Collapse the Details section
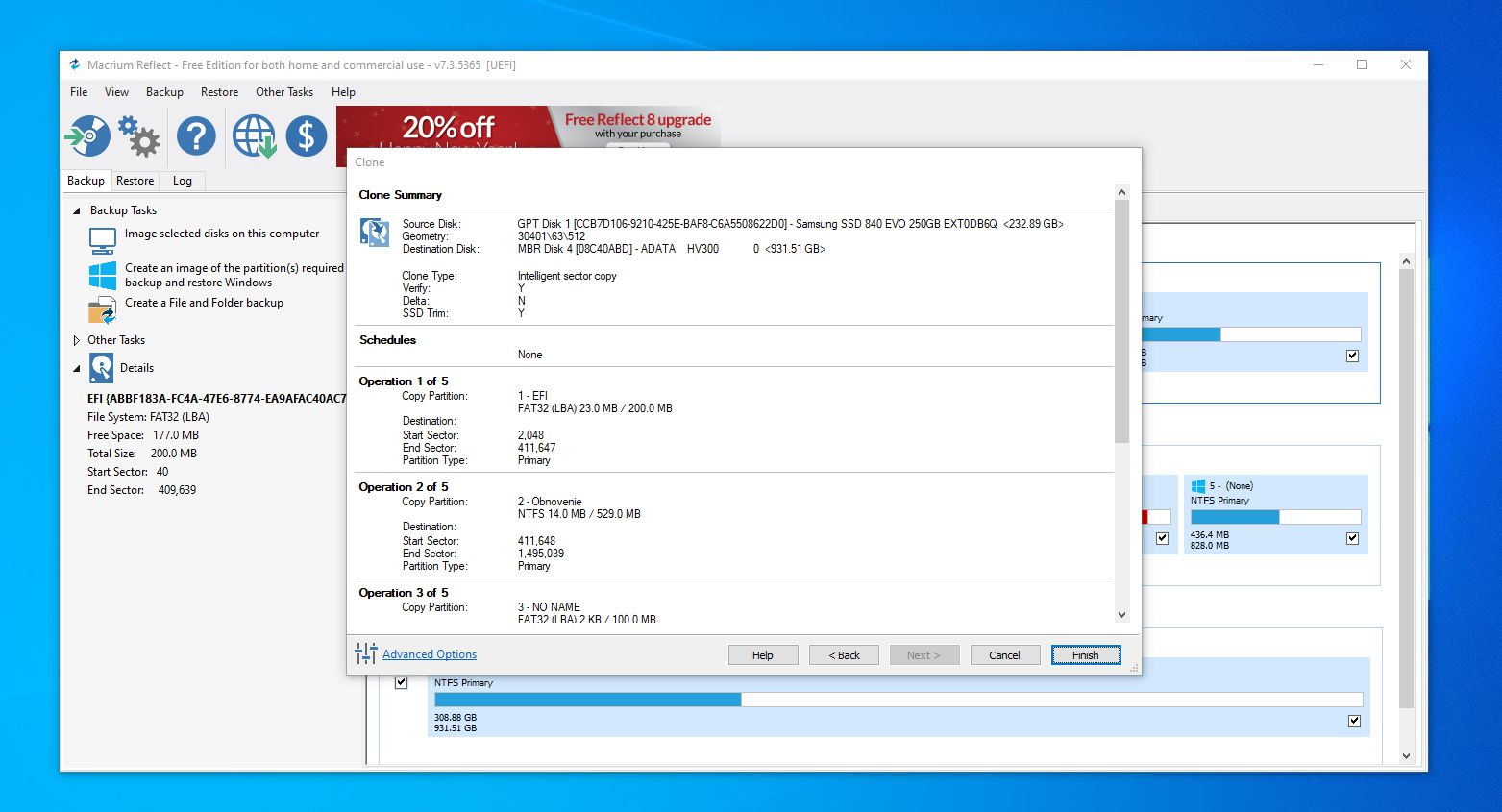Image resolution: width=1502 pixels, height=812 pixels. (x=77, y=368)
